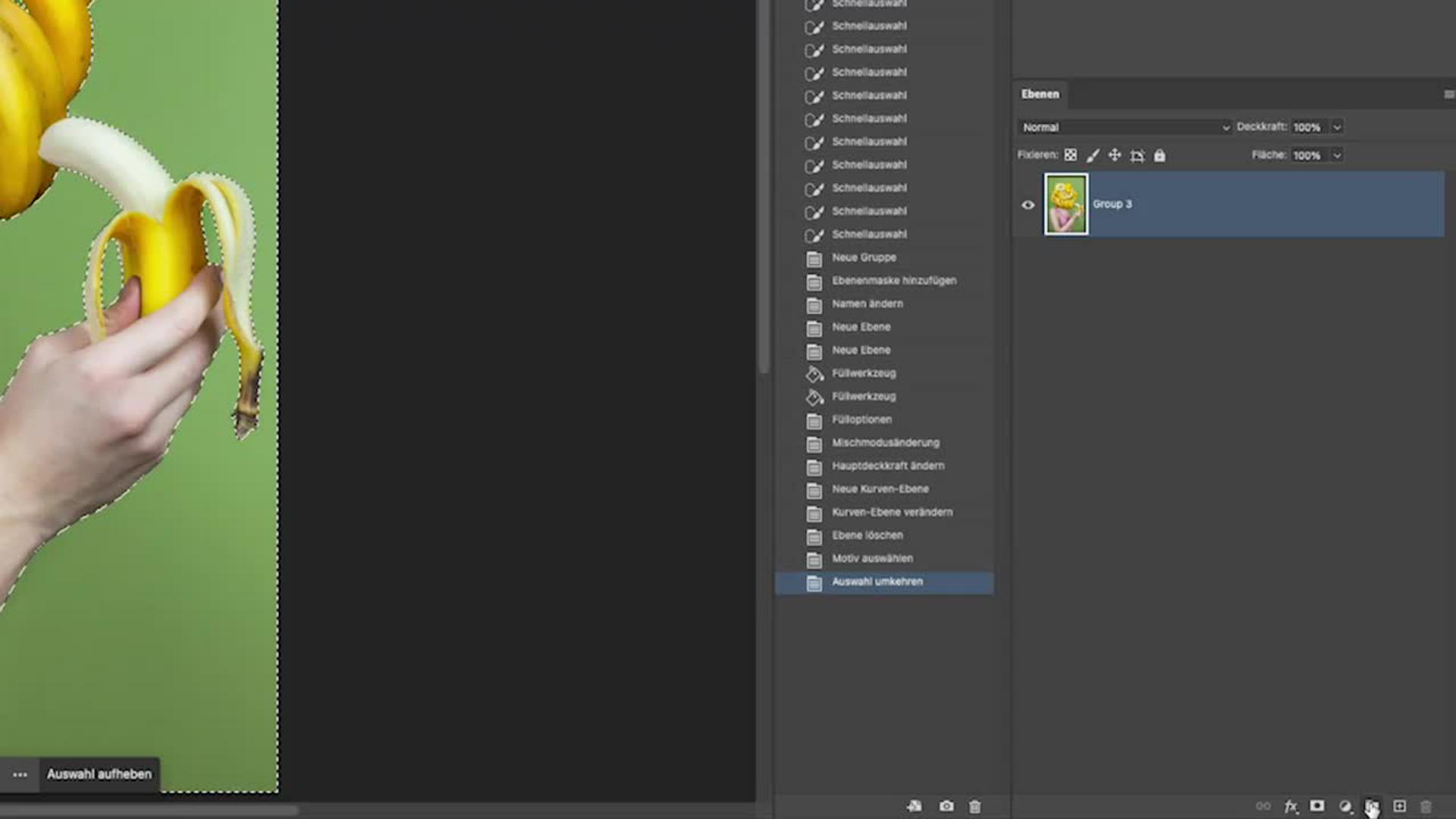This screenshot has width=1456, height=819.
Task: Toggle visibility of Group 3 layer
Action: click(x=1028, y=205)
